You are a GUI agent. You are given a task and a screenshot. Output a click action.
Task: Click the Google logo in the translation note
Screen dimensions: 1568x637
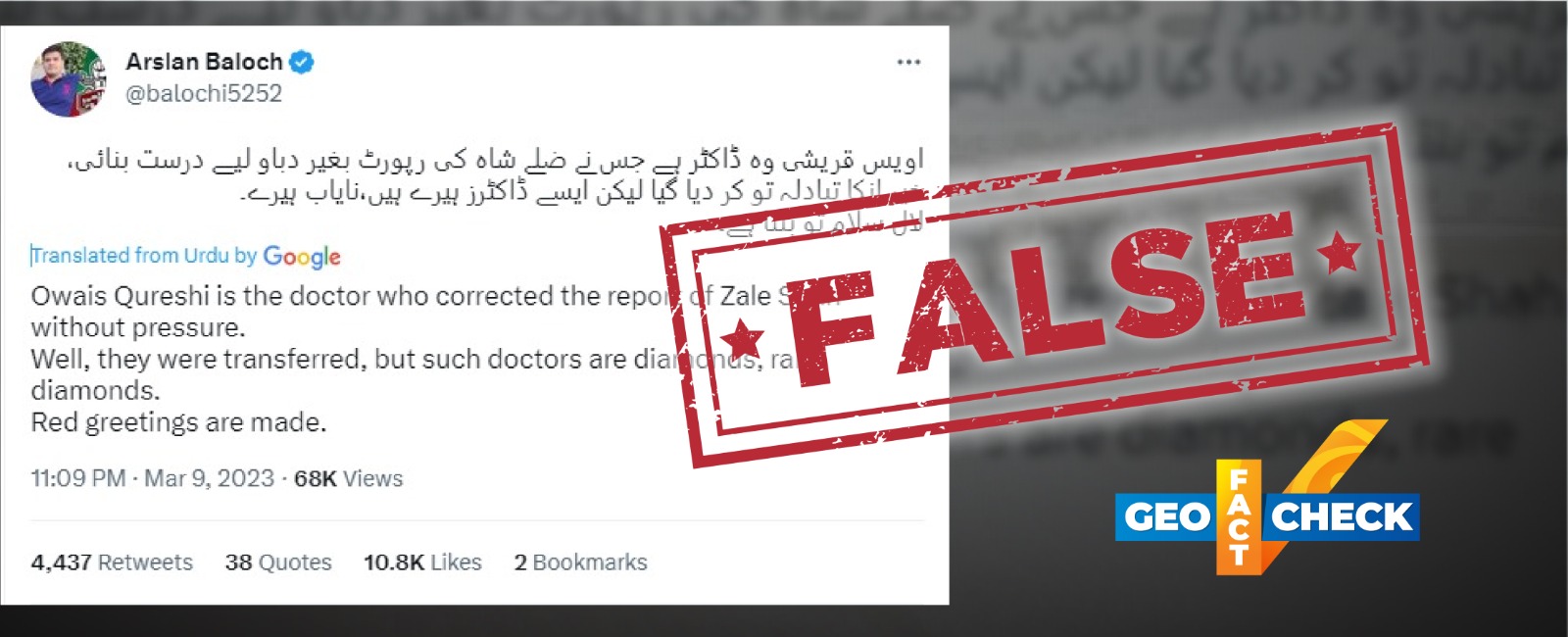(302, 257)
